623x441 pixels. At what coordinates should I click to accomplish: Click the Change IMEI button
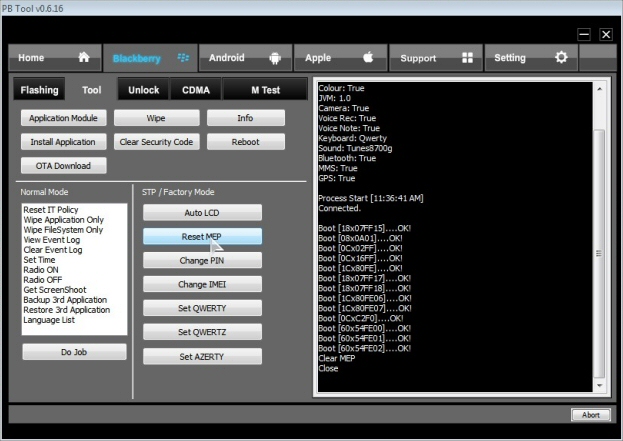coord(202,284)
